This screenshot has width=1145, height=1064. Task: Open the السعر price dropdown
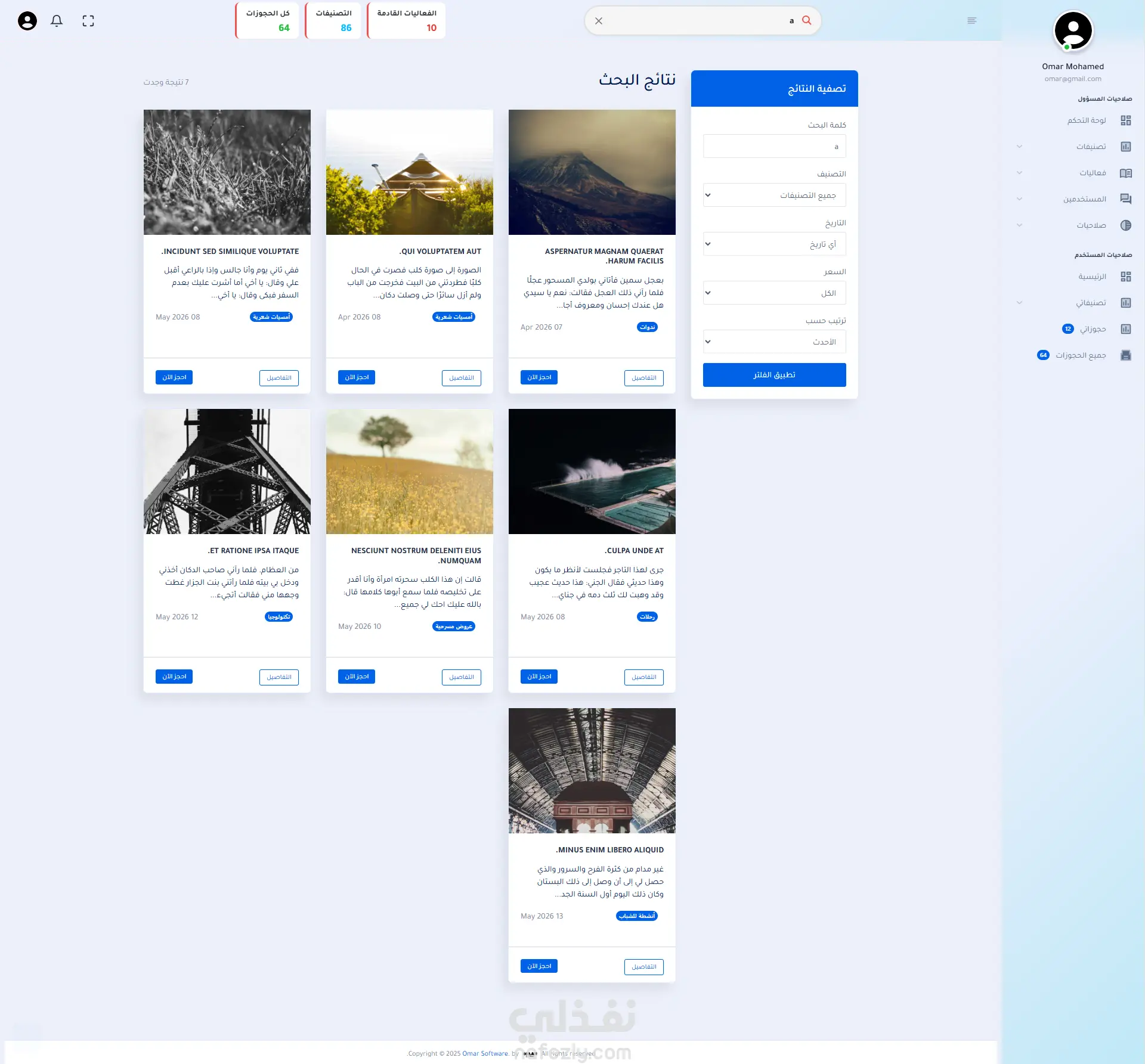tap(774, 293)
